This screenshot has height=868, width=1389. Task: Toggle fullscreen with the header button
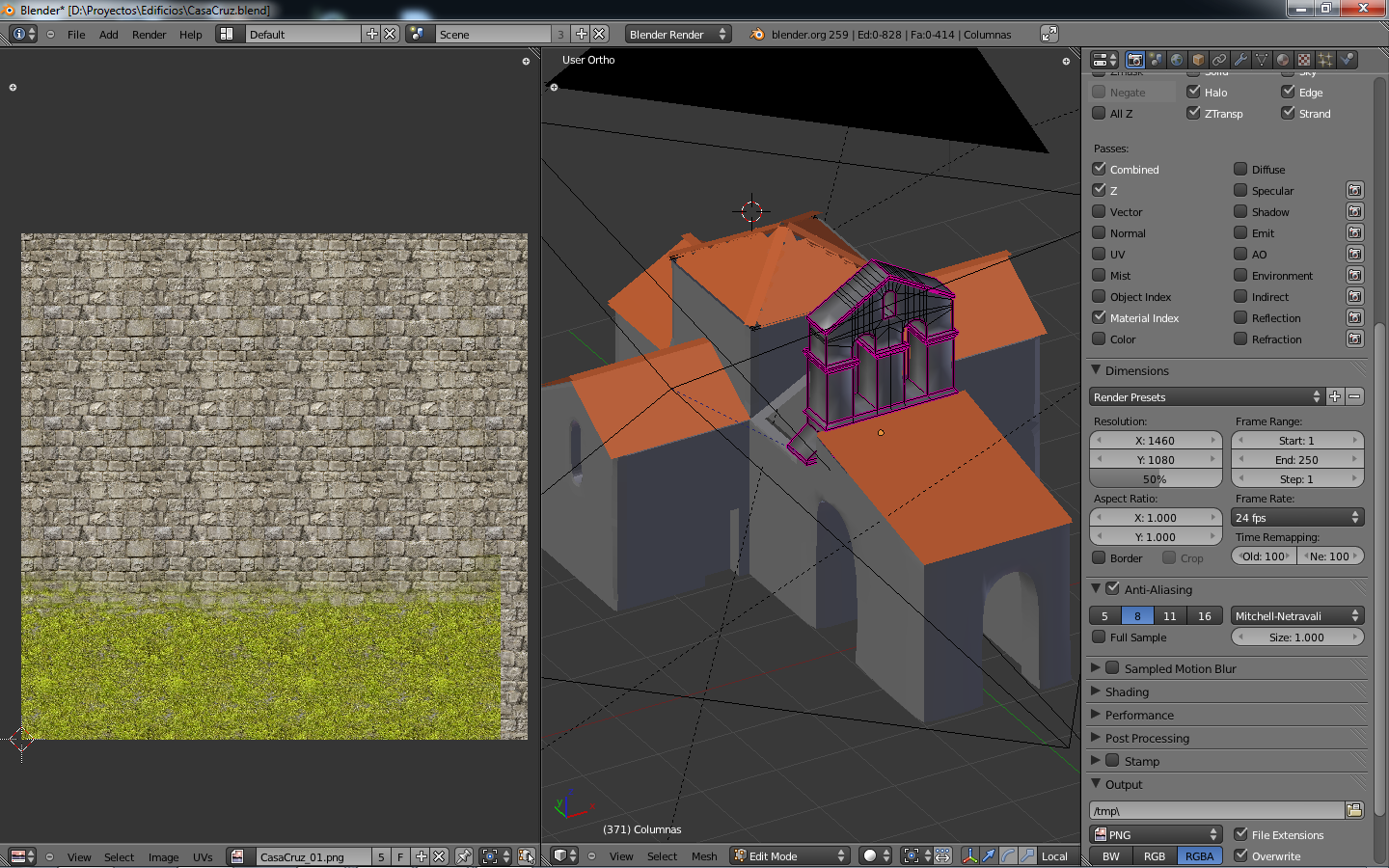point(1049,34)
